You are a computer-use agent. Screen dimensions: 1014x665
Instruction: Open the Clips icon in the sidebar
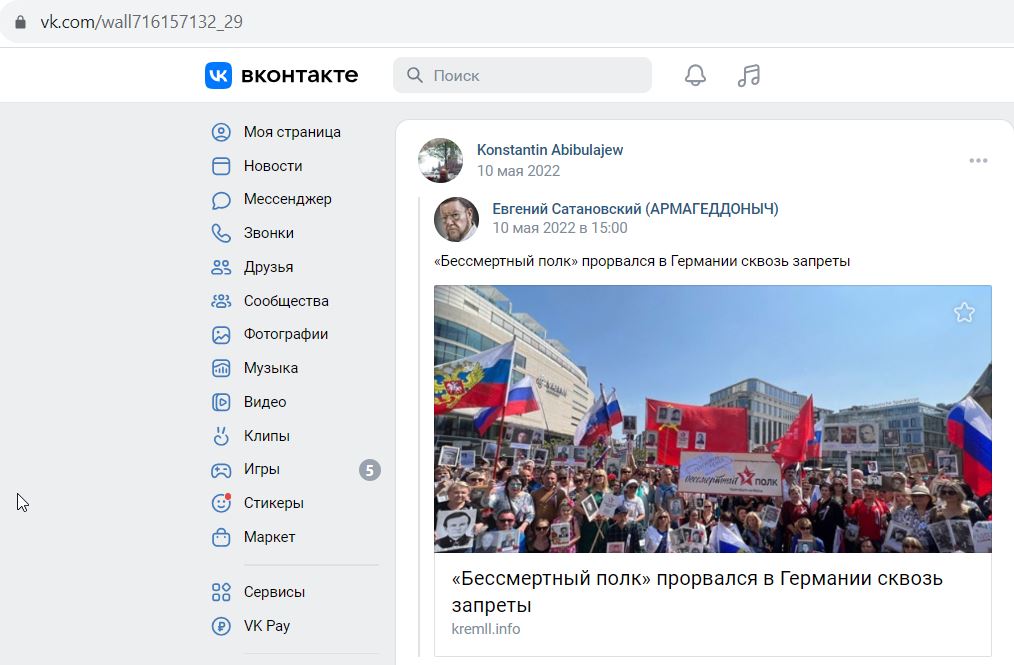click(221, 436)
